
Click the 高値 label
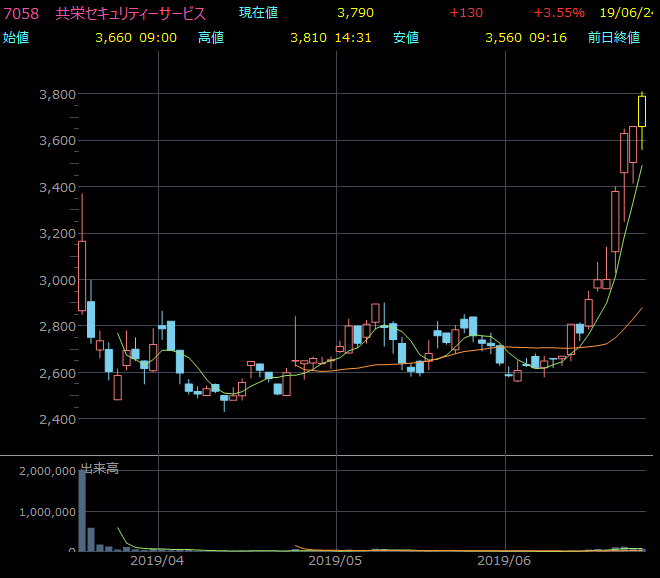(211, 37)
